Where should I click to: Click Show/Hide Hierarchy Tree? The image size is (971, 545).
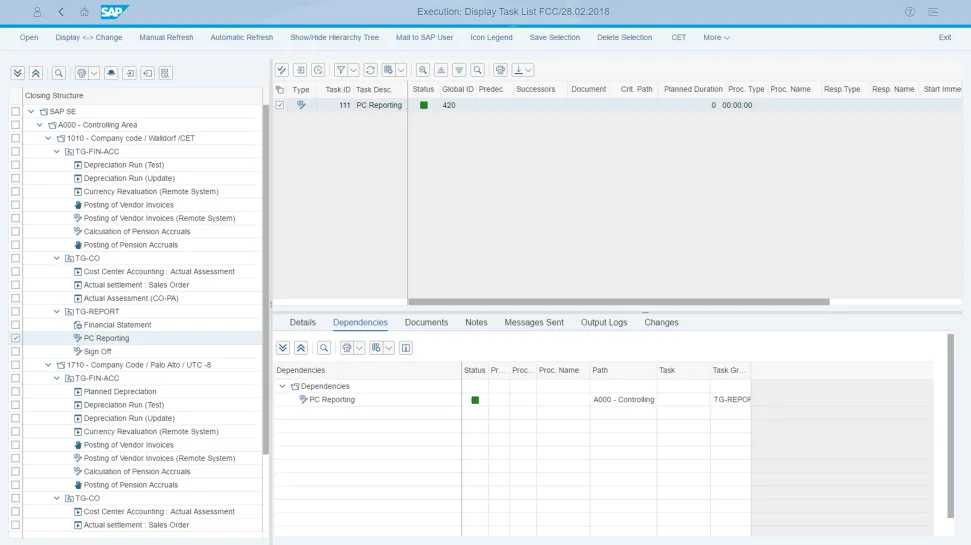[334, 38]
